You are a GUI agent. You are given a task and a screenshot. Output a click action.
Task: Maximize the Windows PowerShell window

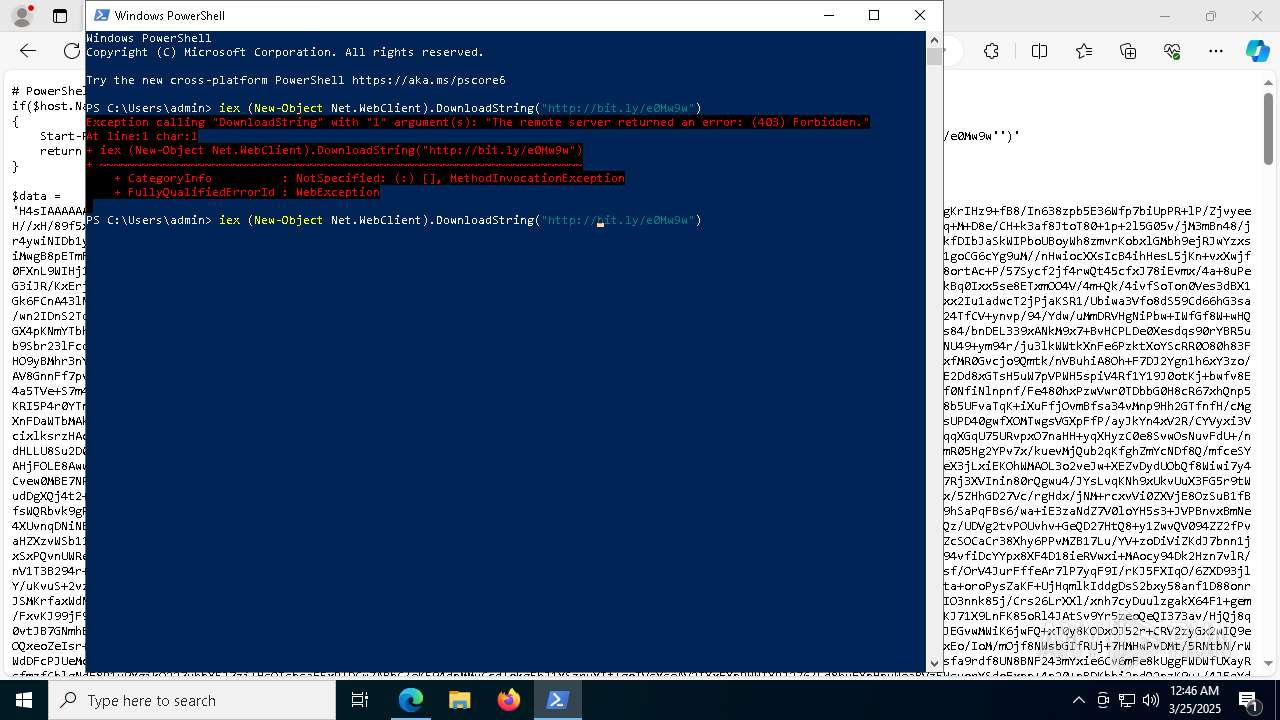[874, 15]
